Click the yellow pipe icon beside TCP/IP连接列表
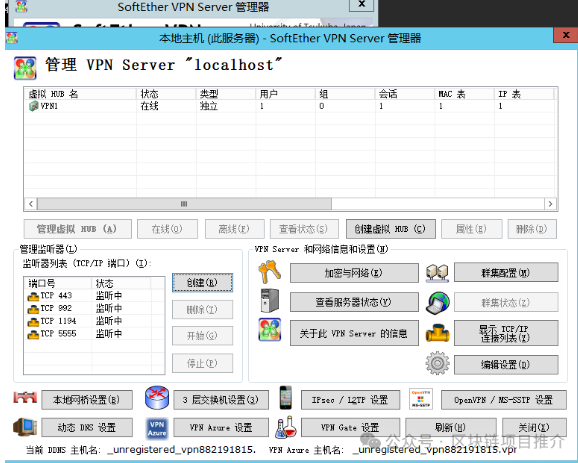Screen dimensions: 578x463 (438, 333)
